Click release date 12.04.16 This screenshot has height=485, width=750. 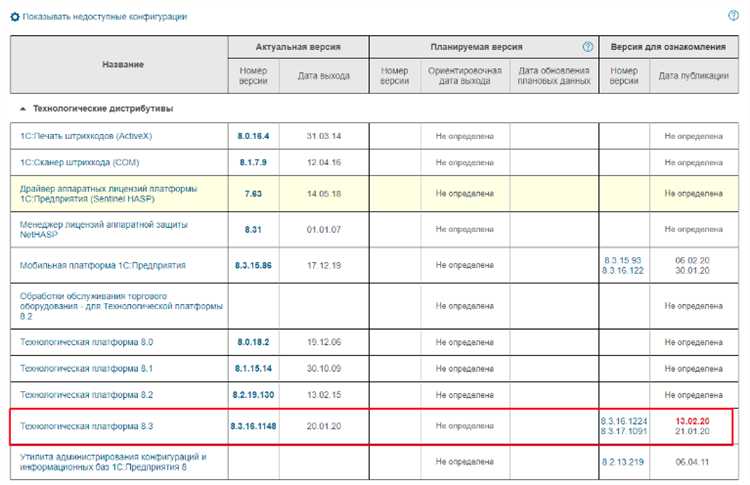click(324, 162)
